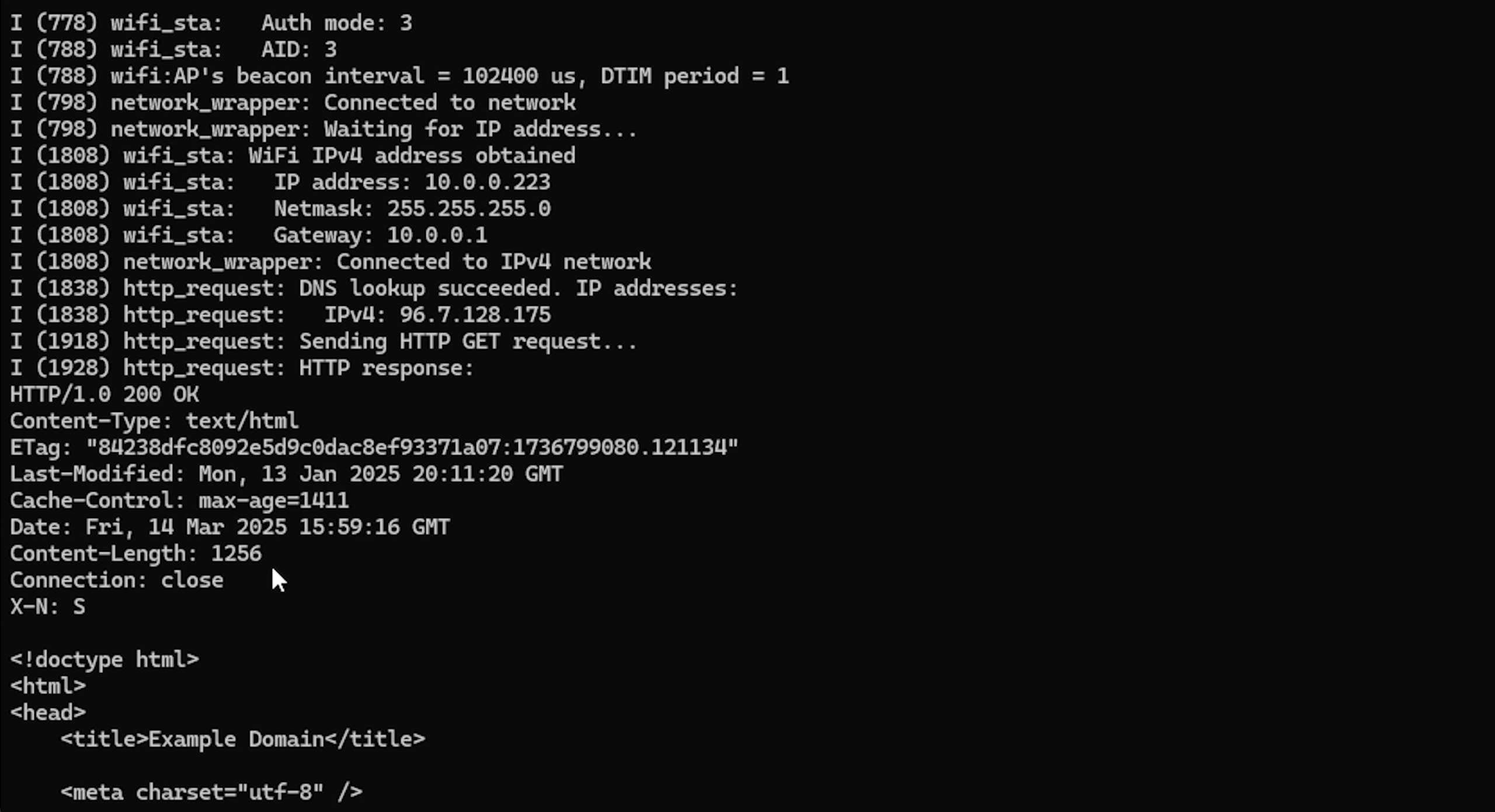Click the Gateway 10.0.0.1 value
This screenshot has width=1495, height=812.
coord(437,235)
